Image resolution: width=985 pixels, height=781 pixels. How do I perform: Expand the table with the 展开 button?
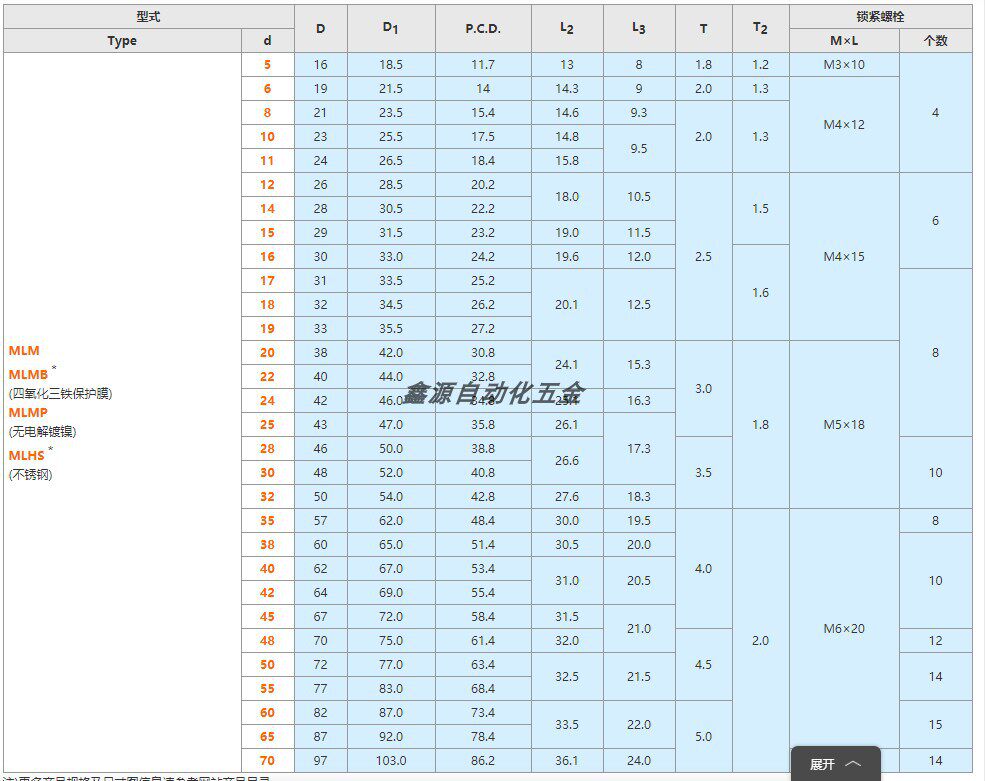[835, 763]
